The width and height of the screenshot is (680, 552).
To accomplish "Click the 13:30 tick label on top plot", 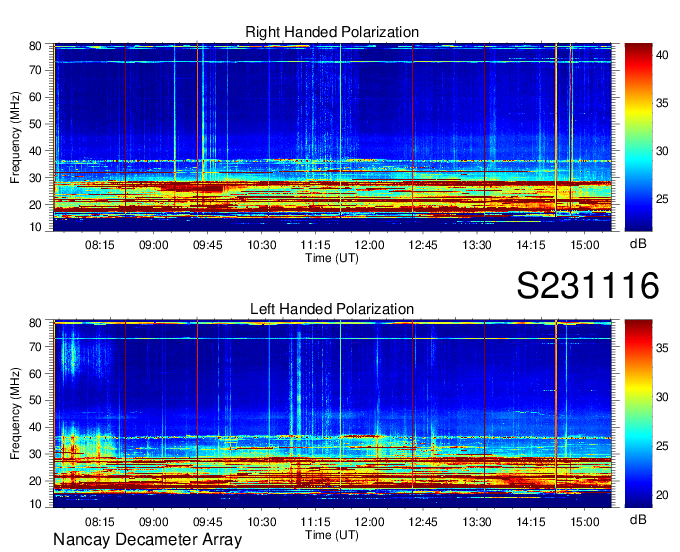I will (477, 245).
